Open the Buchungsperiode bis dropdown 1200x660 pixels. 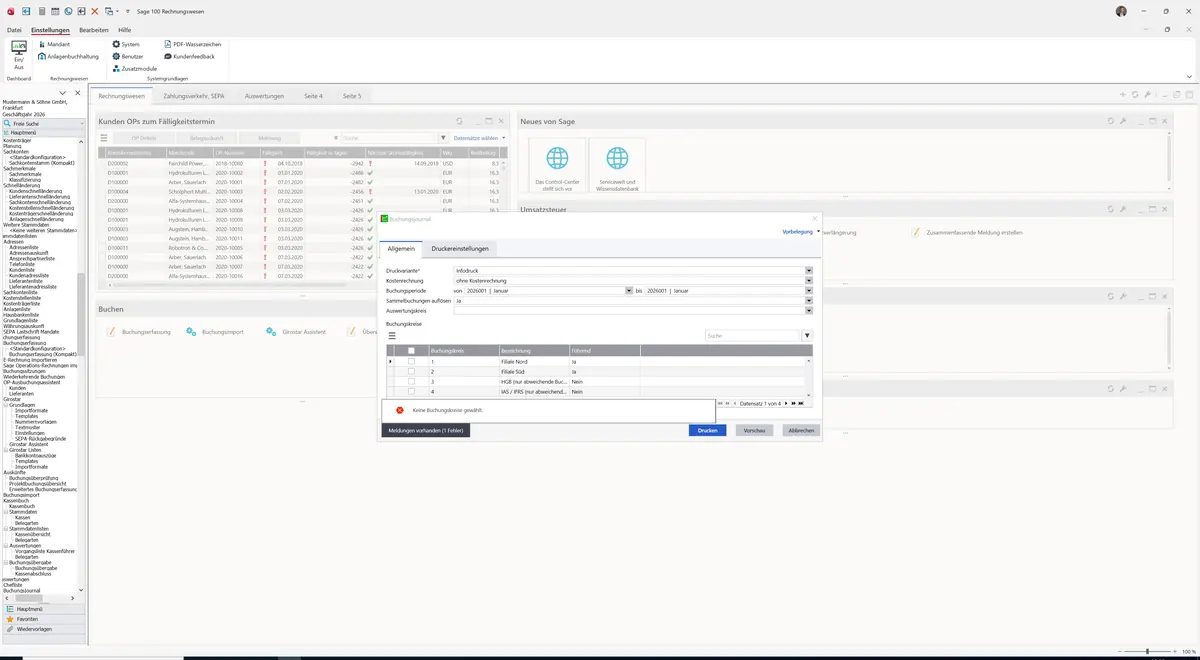coord(809,290)
